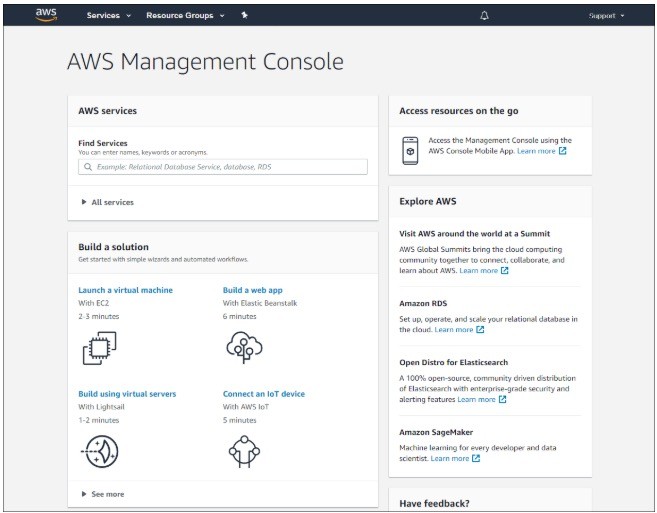Click the Amazon RDS heading
The height and width of the screenshot is (513, 657).
[x=423, y=303]
